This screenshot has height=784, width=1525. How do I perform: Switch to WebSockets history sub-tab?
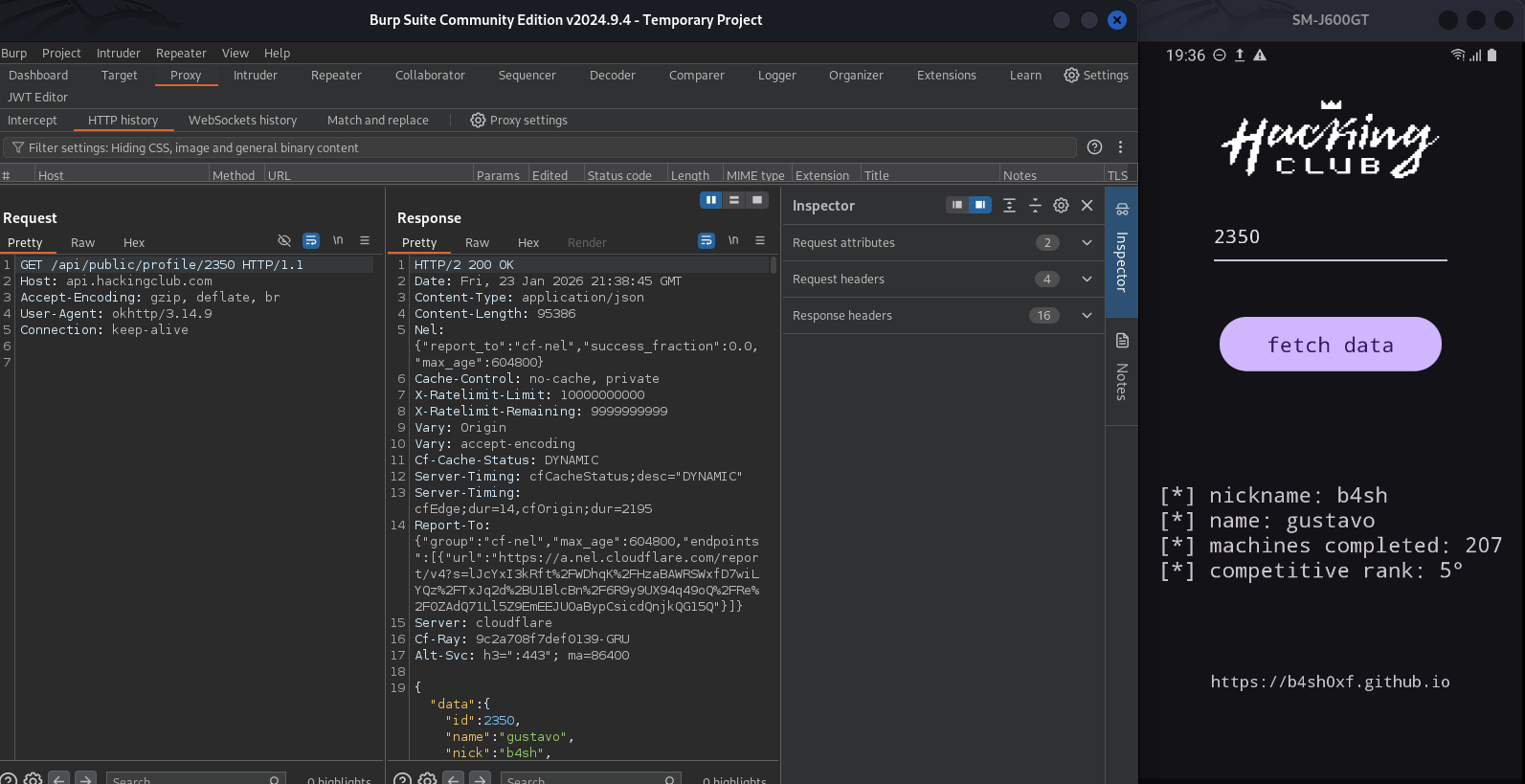click(243, 120)
